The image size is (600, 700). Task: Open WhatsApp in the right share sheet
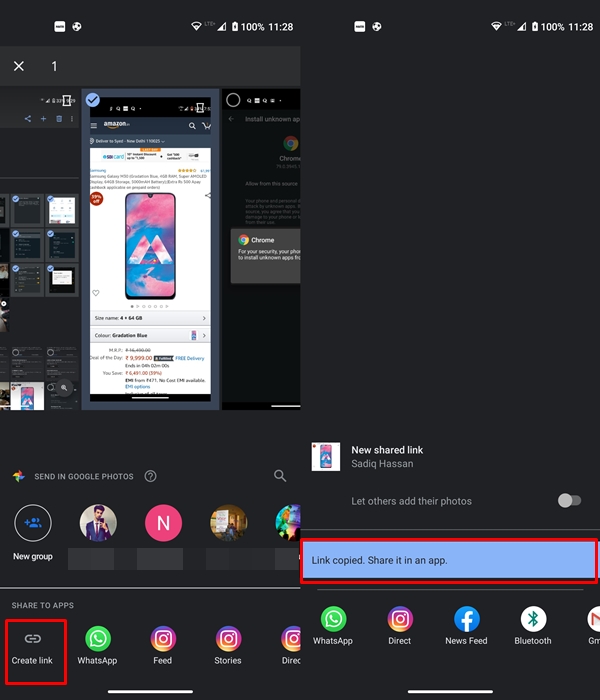333,625
